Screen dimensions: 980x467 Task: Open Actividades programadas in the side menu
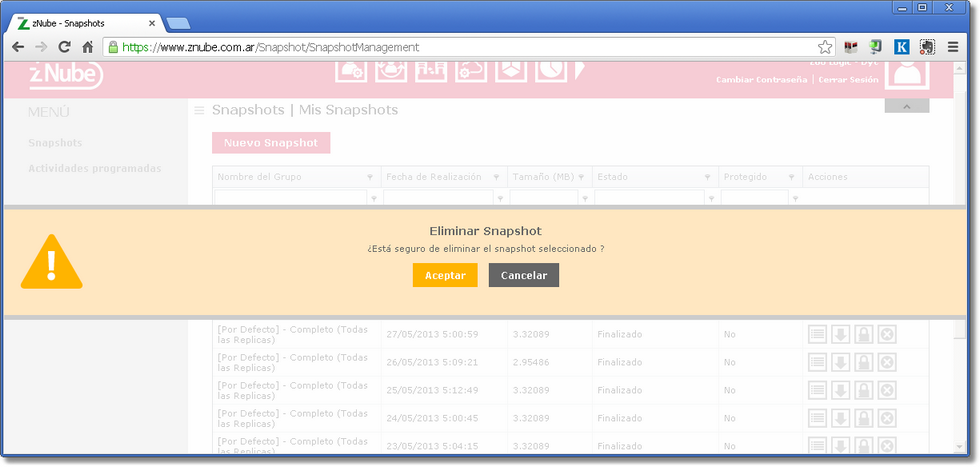95,168
